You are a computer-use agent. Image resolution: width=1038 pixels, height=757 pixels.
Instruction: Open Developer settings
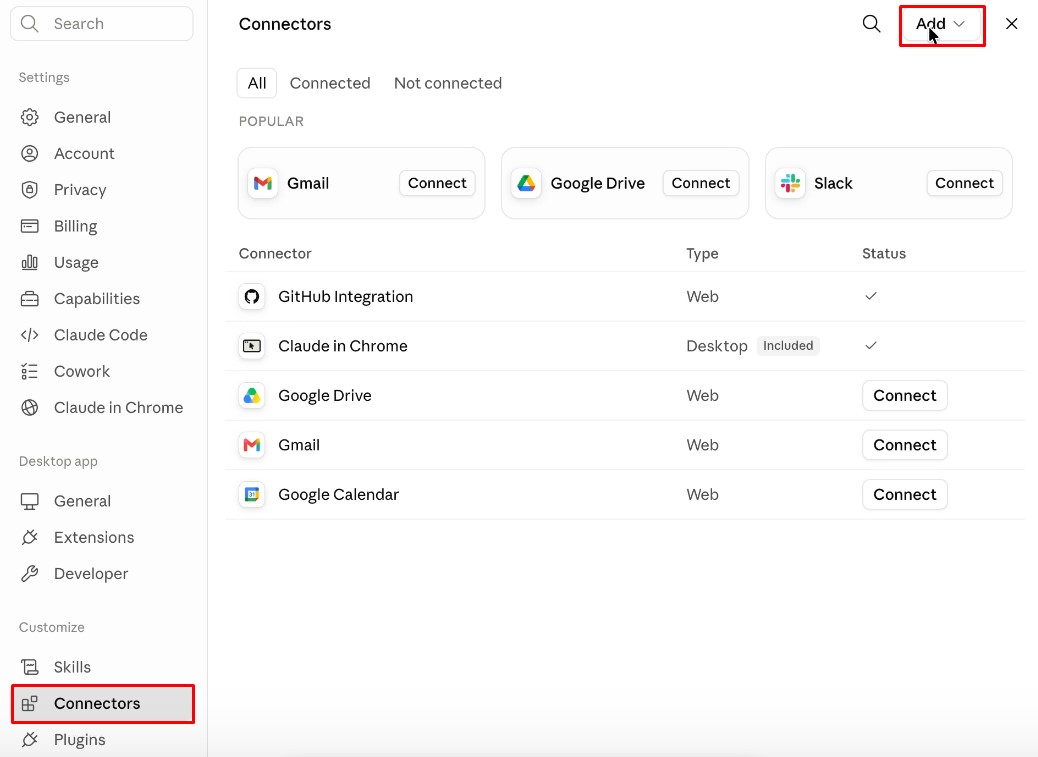(102, 574)
